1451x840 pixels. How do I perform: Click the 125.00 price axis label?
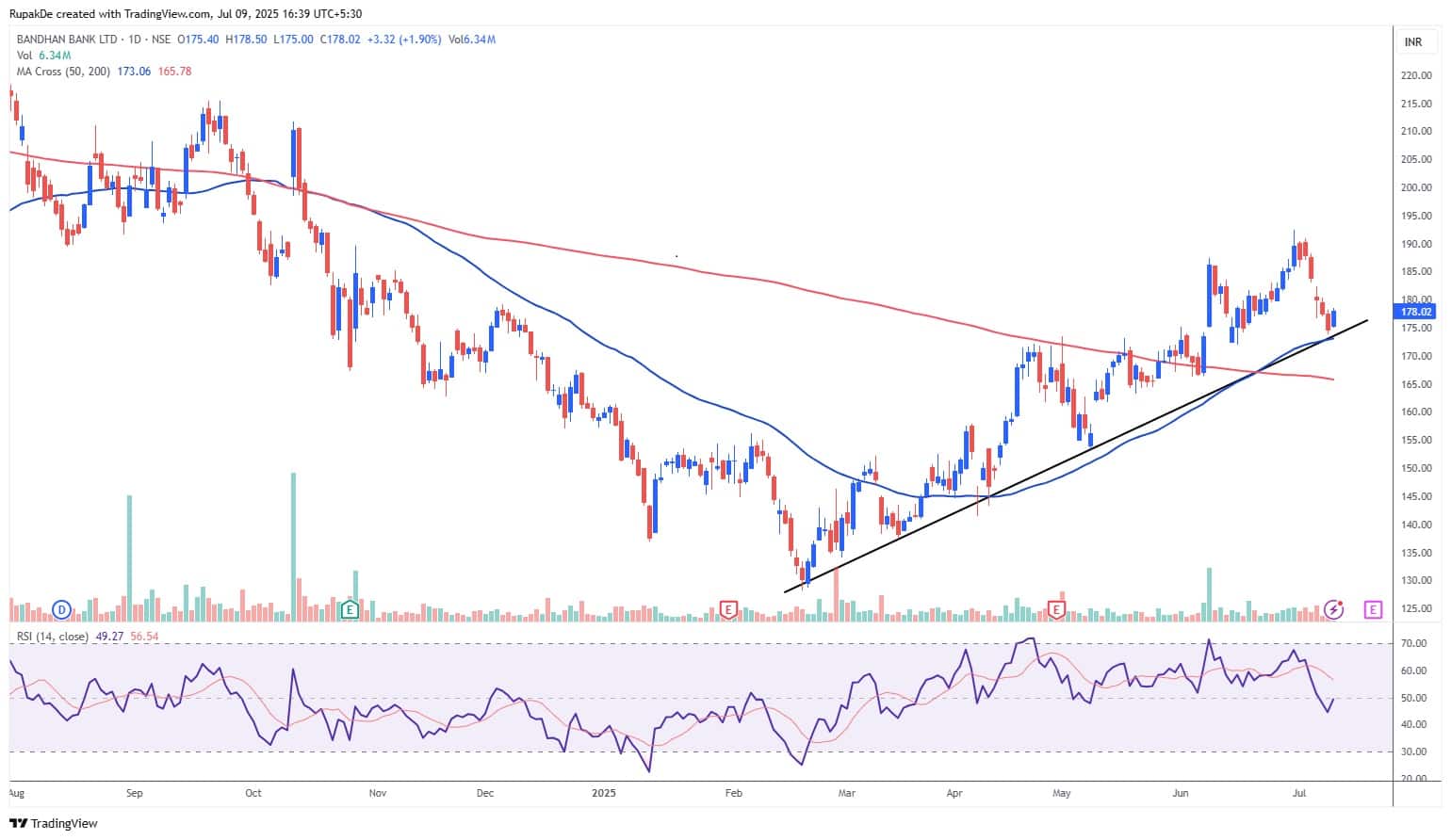tap(1417, 608)
